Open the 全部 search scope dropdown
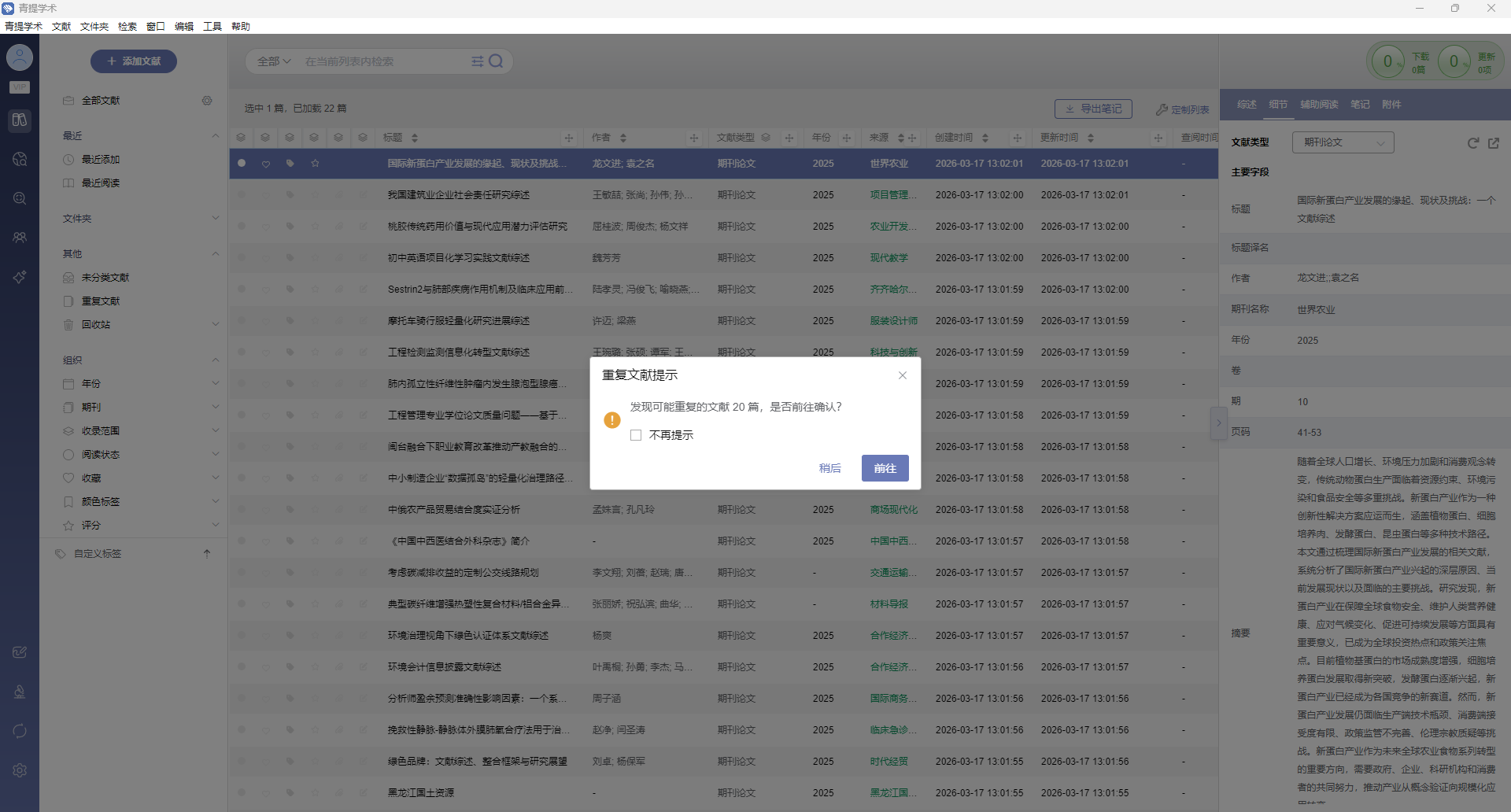This screenshot has height=812, width=1511. click(x=274, y=61)
